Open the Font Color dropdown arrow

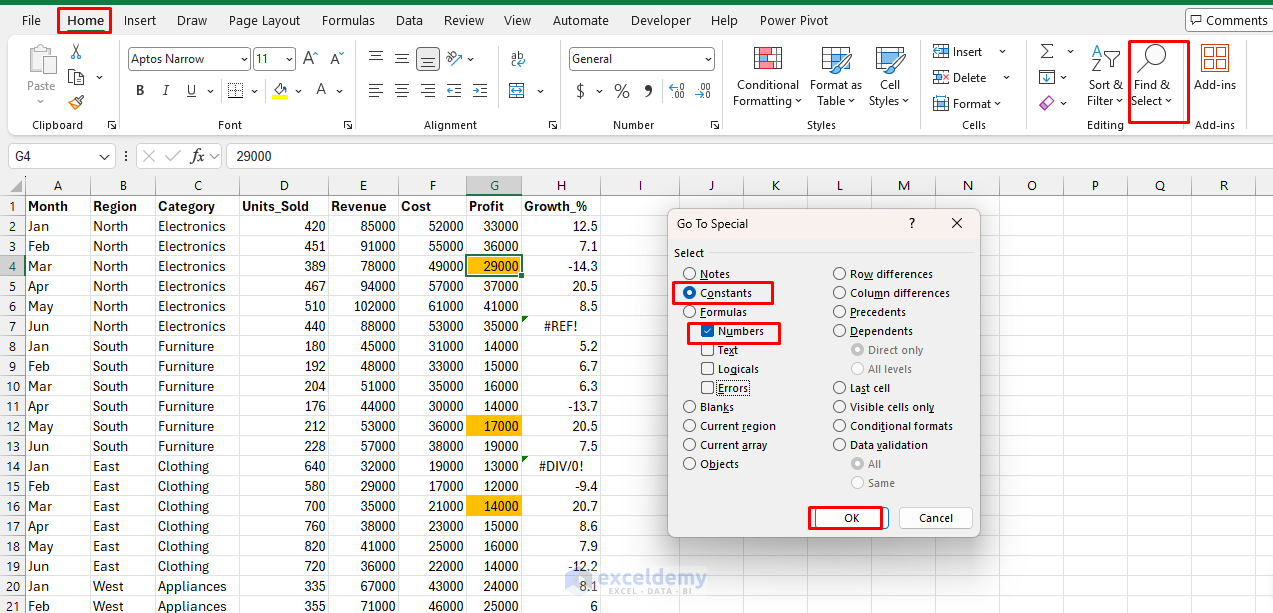coord(341,91)
